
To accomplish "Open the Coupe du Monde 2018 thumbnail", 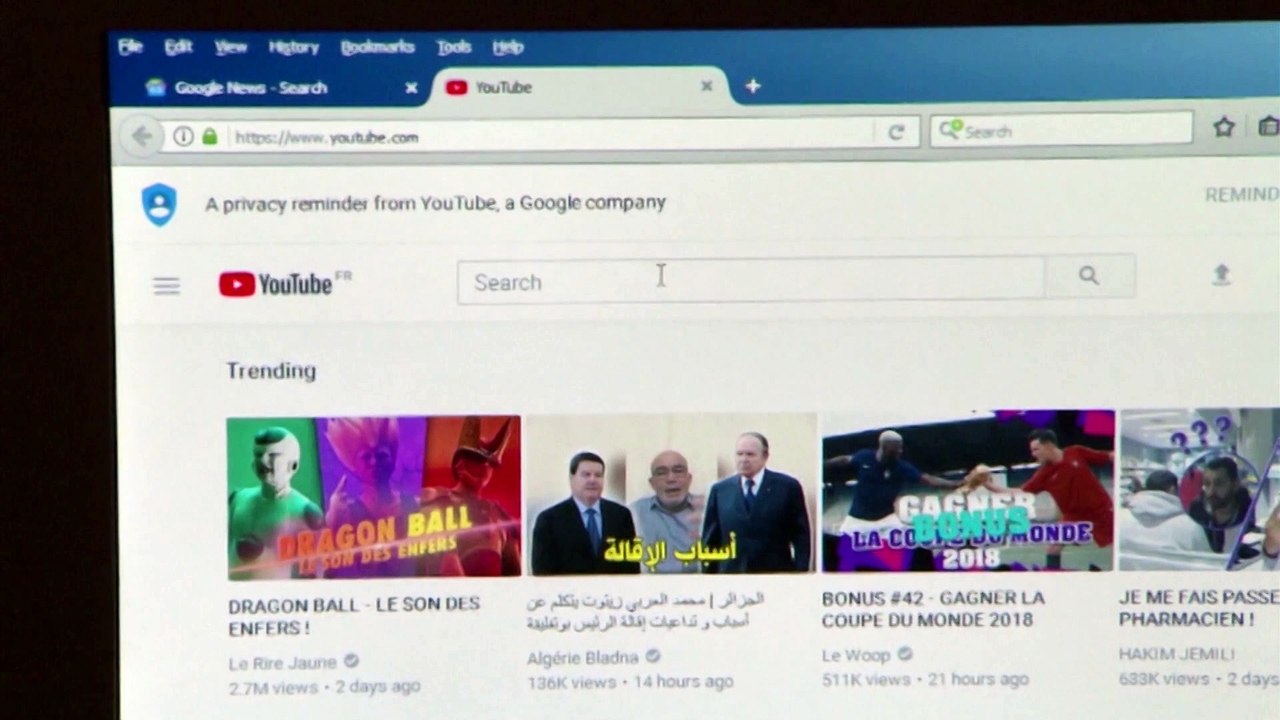I will (x=968, y=490).
